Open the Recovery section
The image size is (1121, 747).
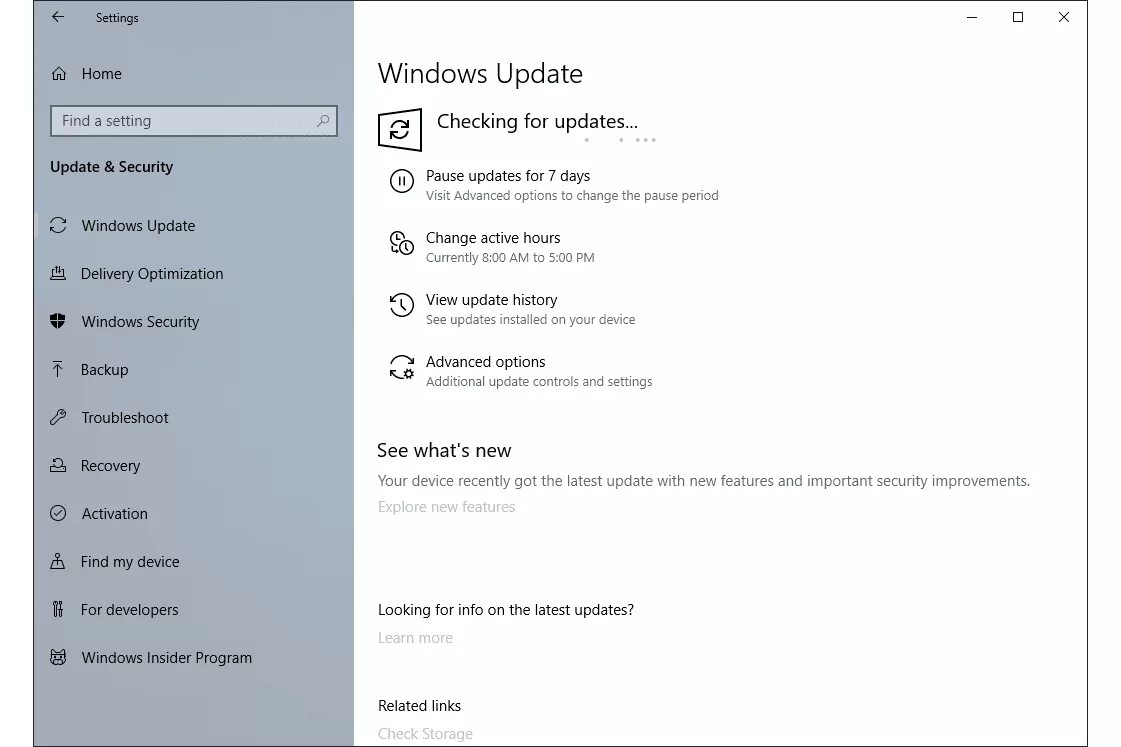coord(110,465)
